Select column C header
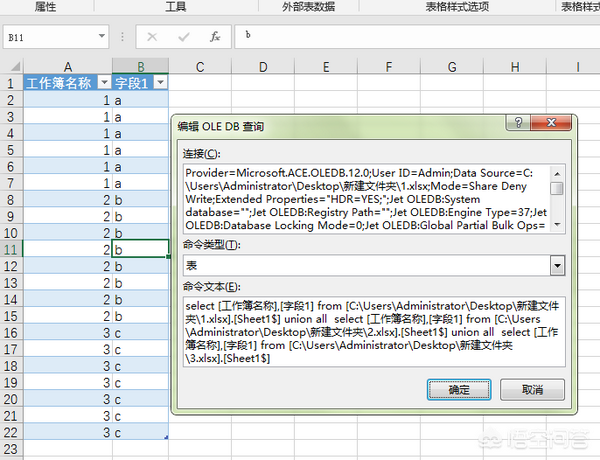Screen dimensions: 600x460 (x=200, y=67)
